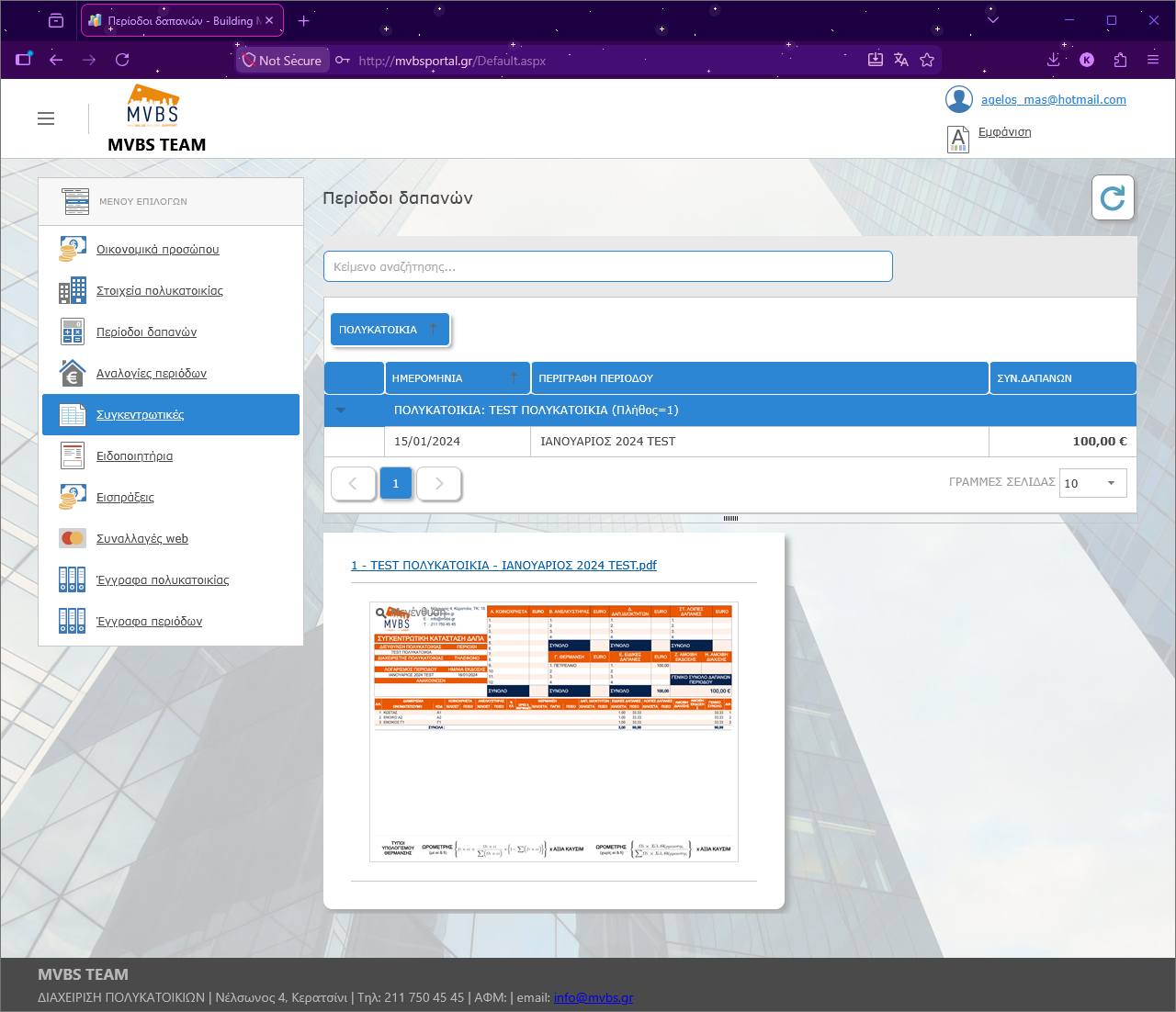Viewport: 1176px width, 1012px height.
Task: Open the hamburger menu in the header
Action: click(46, 118)
